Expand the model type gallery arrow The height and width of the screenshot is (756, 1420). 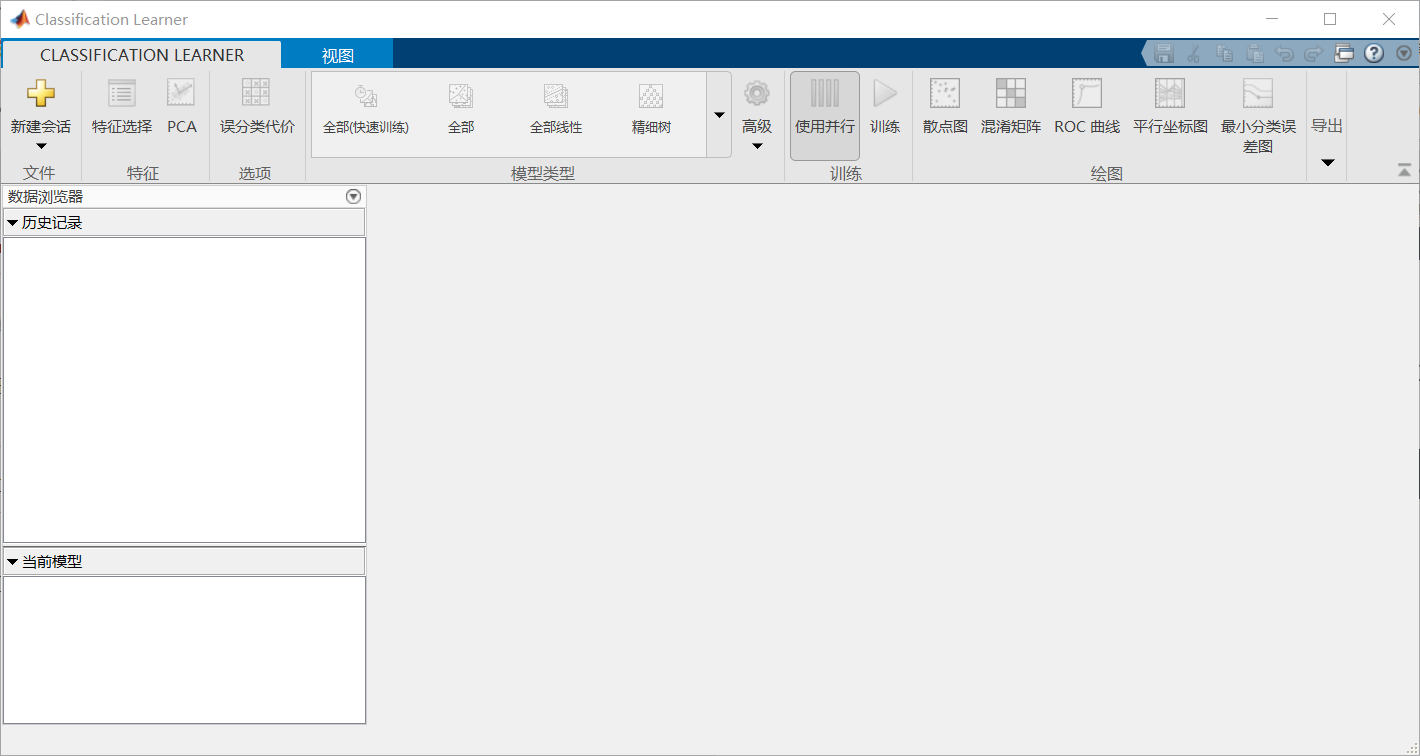[719, 114]
